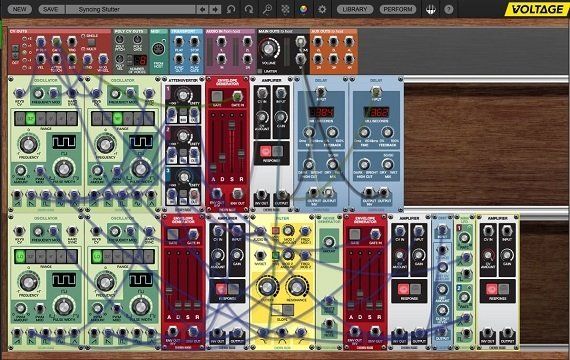Click the Noise Generator level knob

329,242
